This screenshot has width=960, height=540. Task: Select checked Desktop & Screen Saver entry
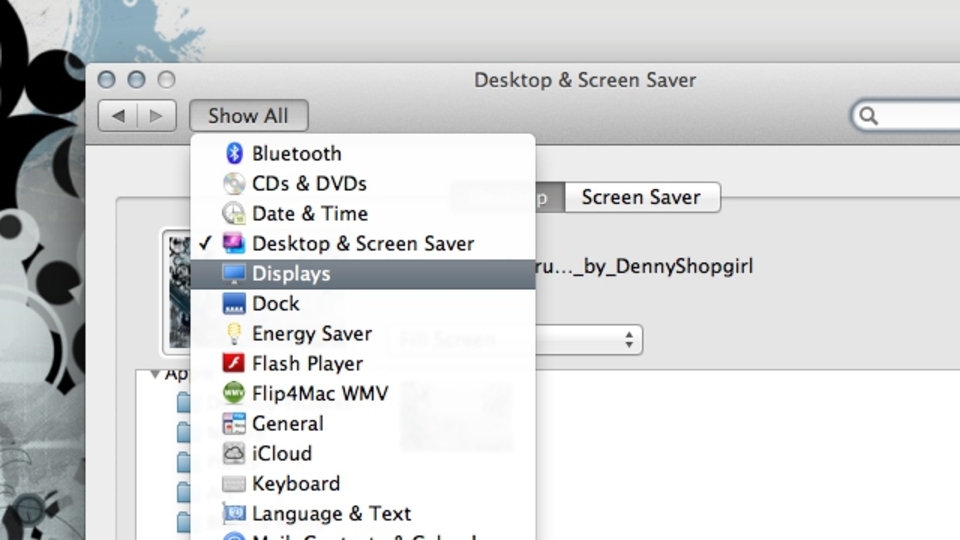pyautogui.click(x=363, y=243)
